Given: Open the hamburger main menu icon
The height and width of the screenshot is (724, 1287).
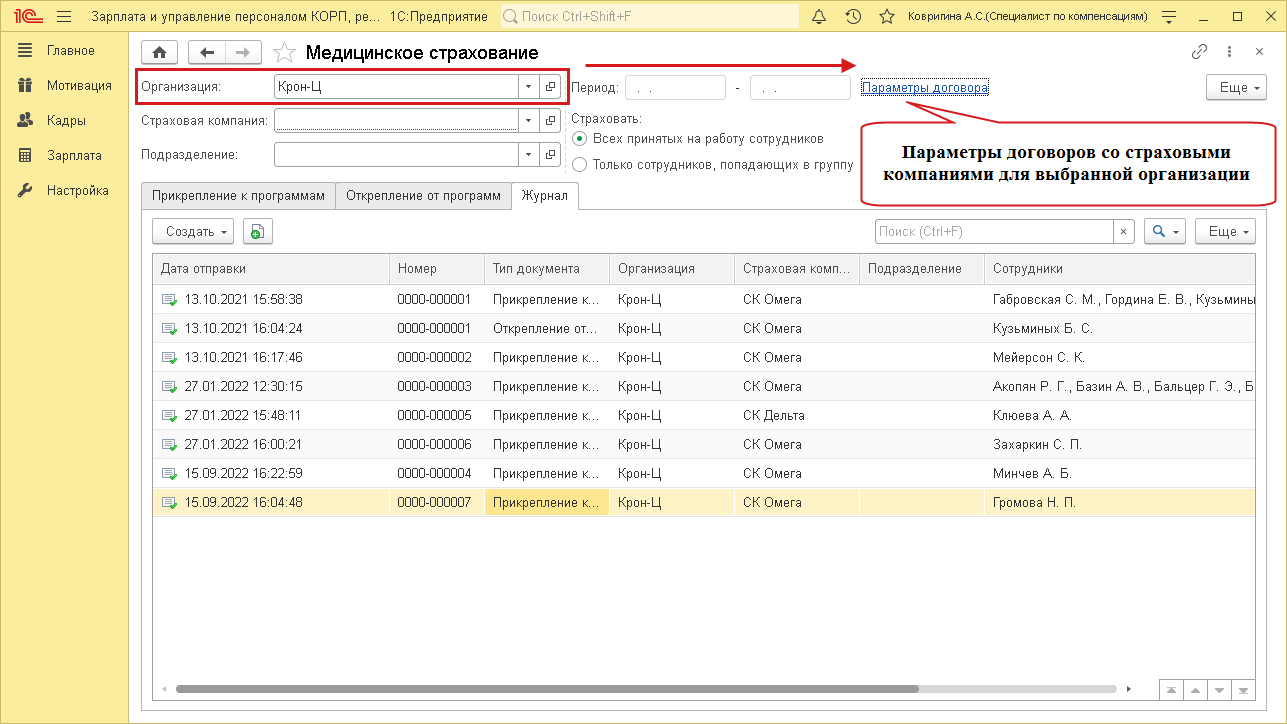Looking at the screenshot, I should pyautogui.click(x=64, y=17).
